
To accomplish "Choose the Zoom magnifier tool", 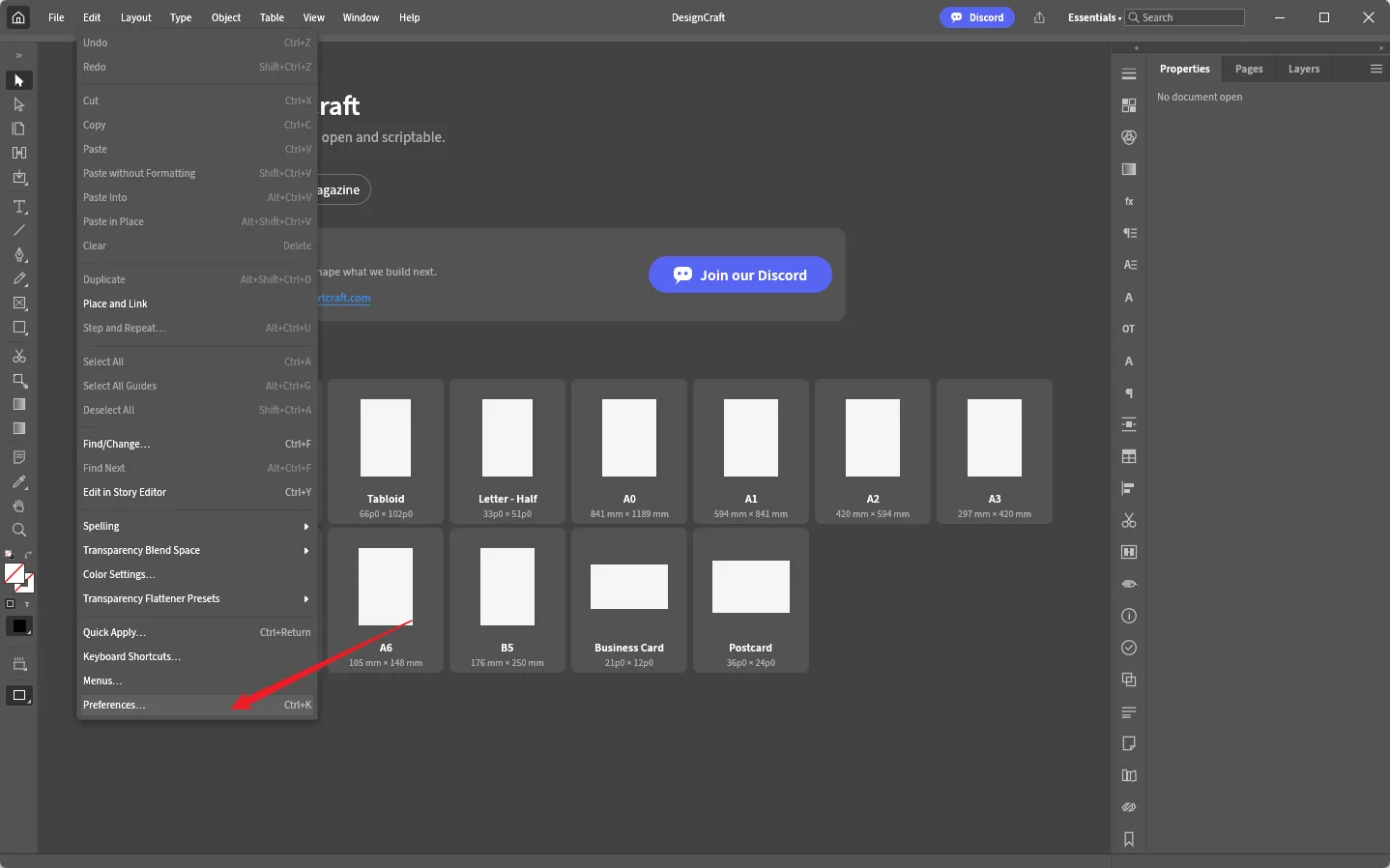I will click(x=18, y=531).
